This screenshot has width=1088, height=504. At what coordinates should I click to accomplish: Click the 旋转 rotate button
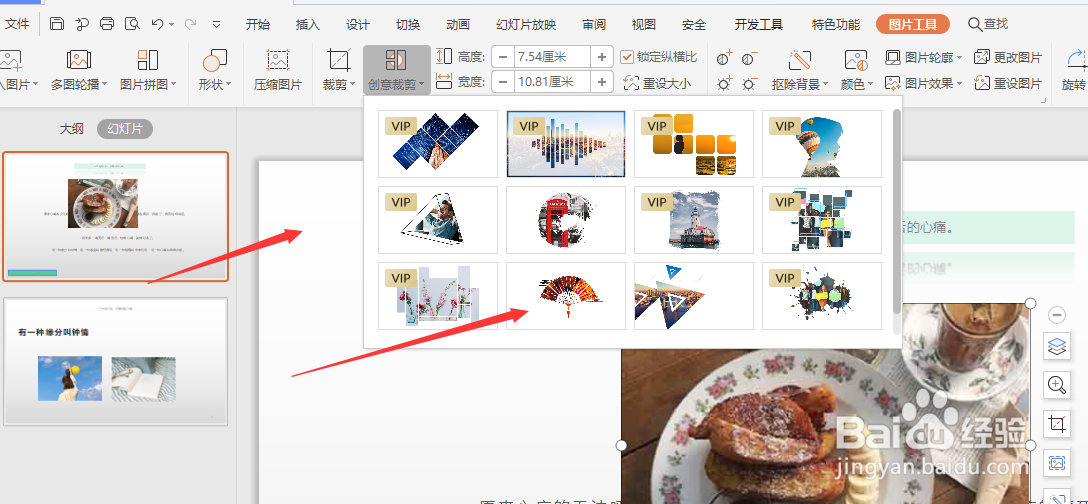[x=1074, y=70]
